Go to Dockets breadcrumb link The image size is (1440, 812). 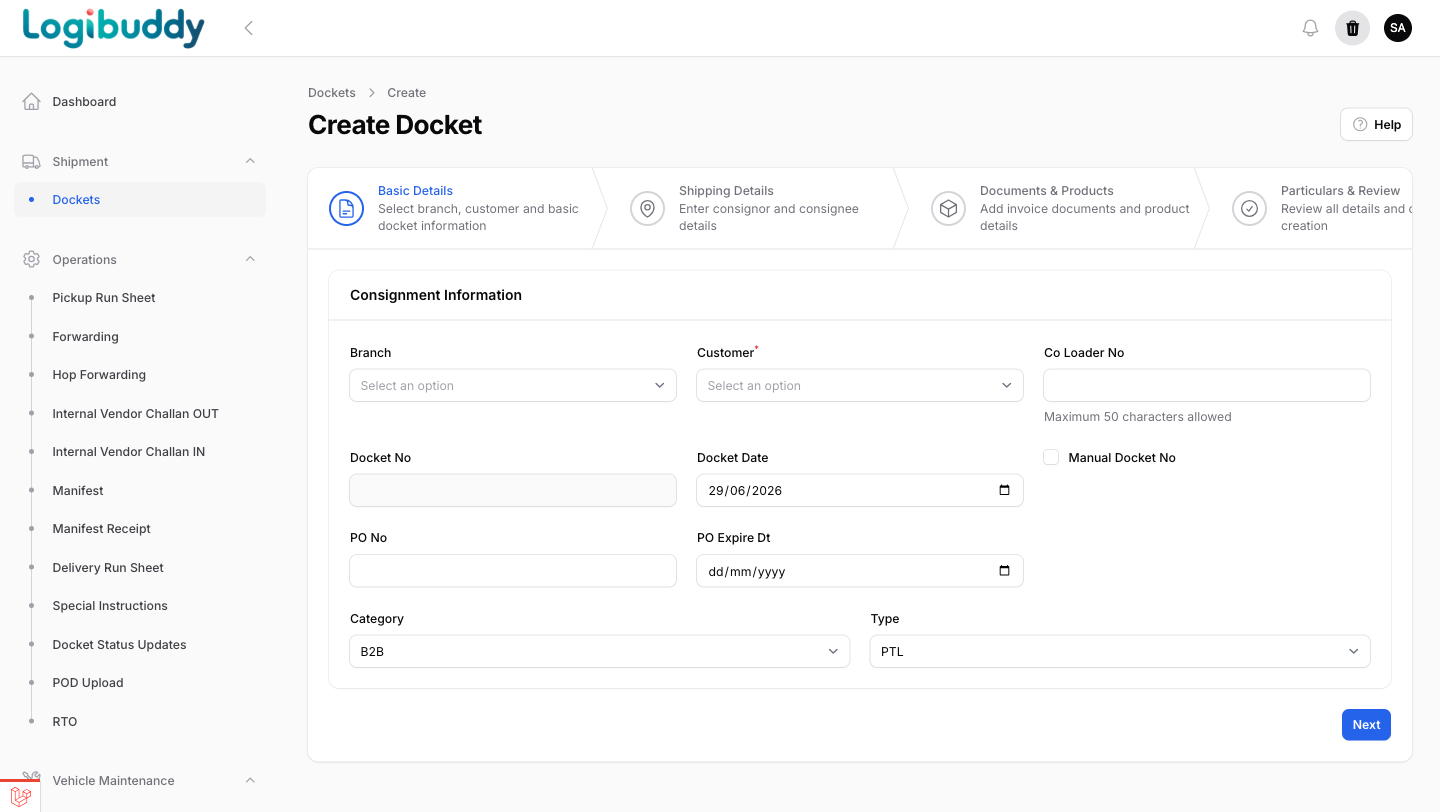tap(332, 93)
